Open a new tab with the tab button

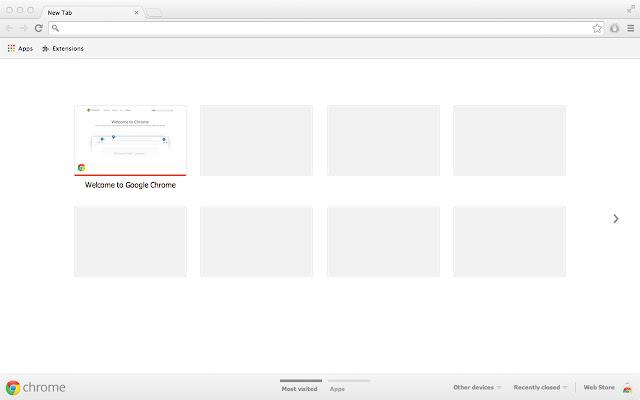click(156, 12)
